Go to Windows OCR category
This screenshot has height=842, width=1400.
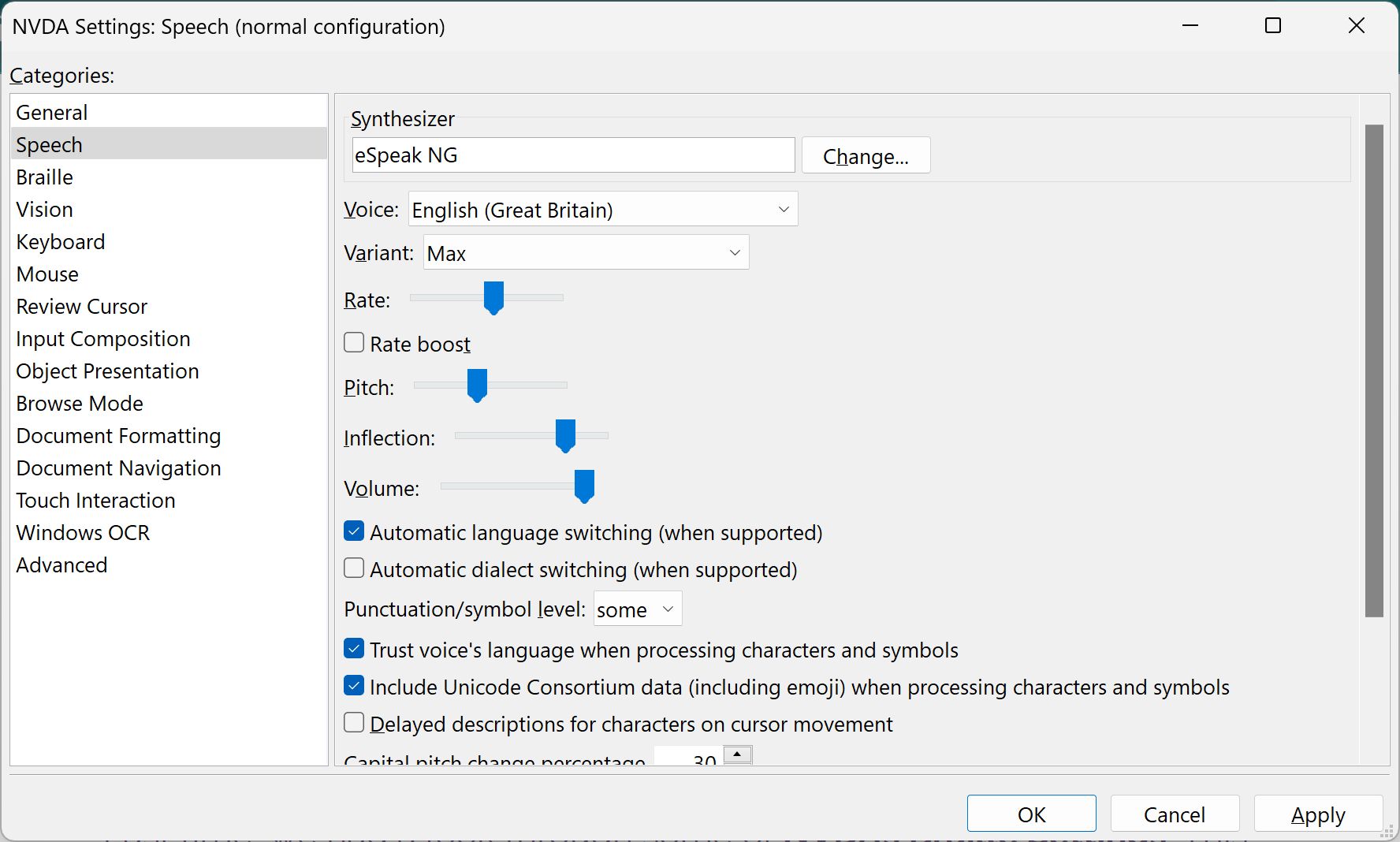83,533
